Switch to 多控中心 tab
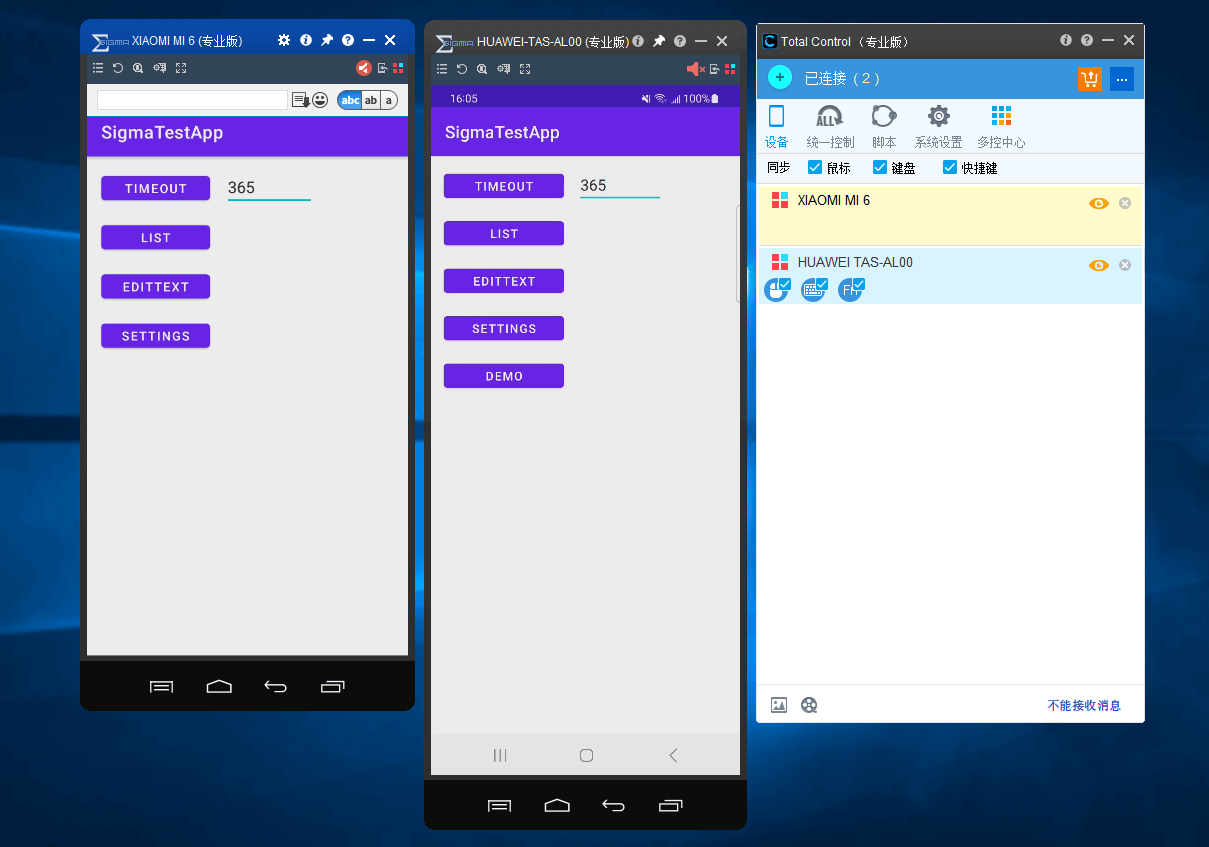The width and height of the screenshot is (1209, 847). [1001, 127]
